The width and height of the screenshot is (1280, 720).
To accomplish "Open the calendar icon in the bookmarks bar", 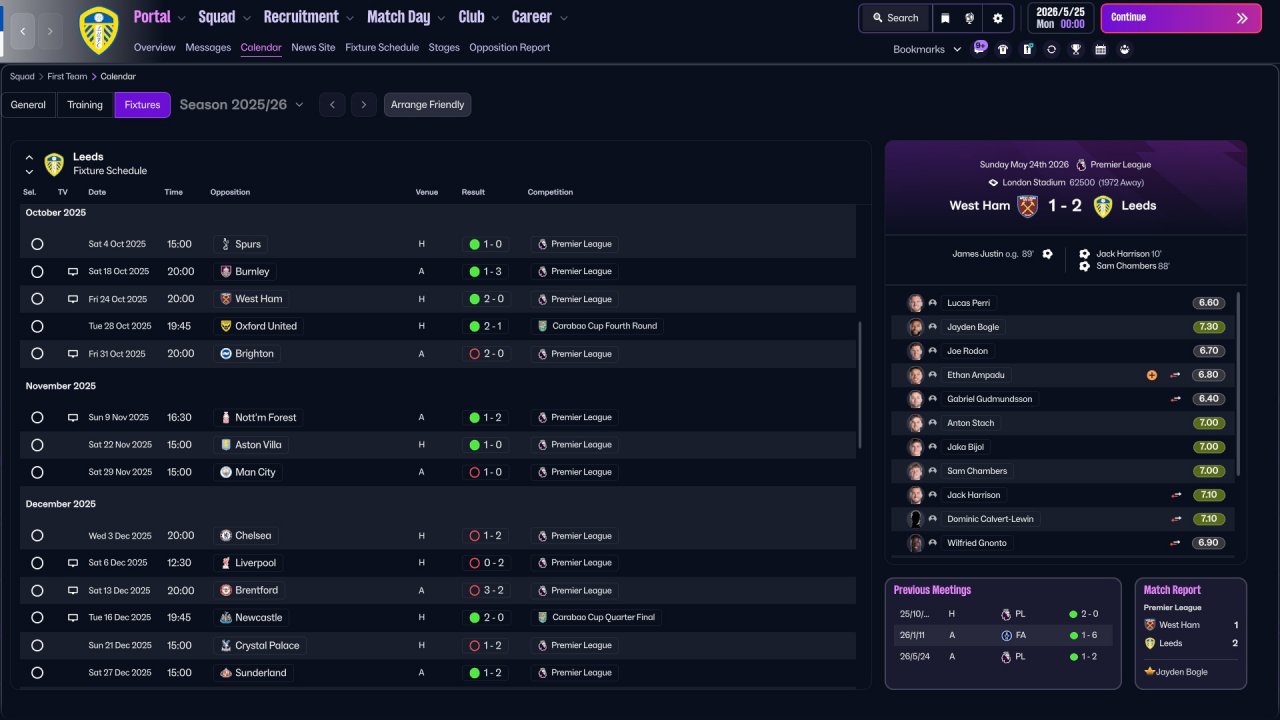I will 1100,49.
